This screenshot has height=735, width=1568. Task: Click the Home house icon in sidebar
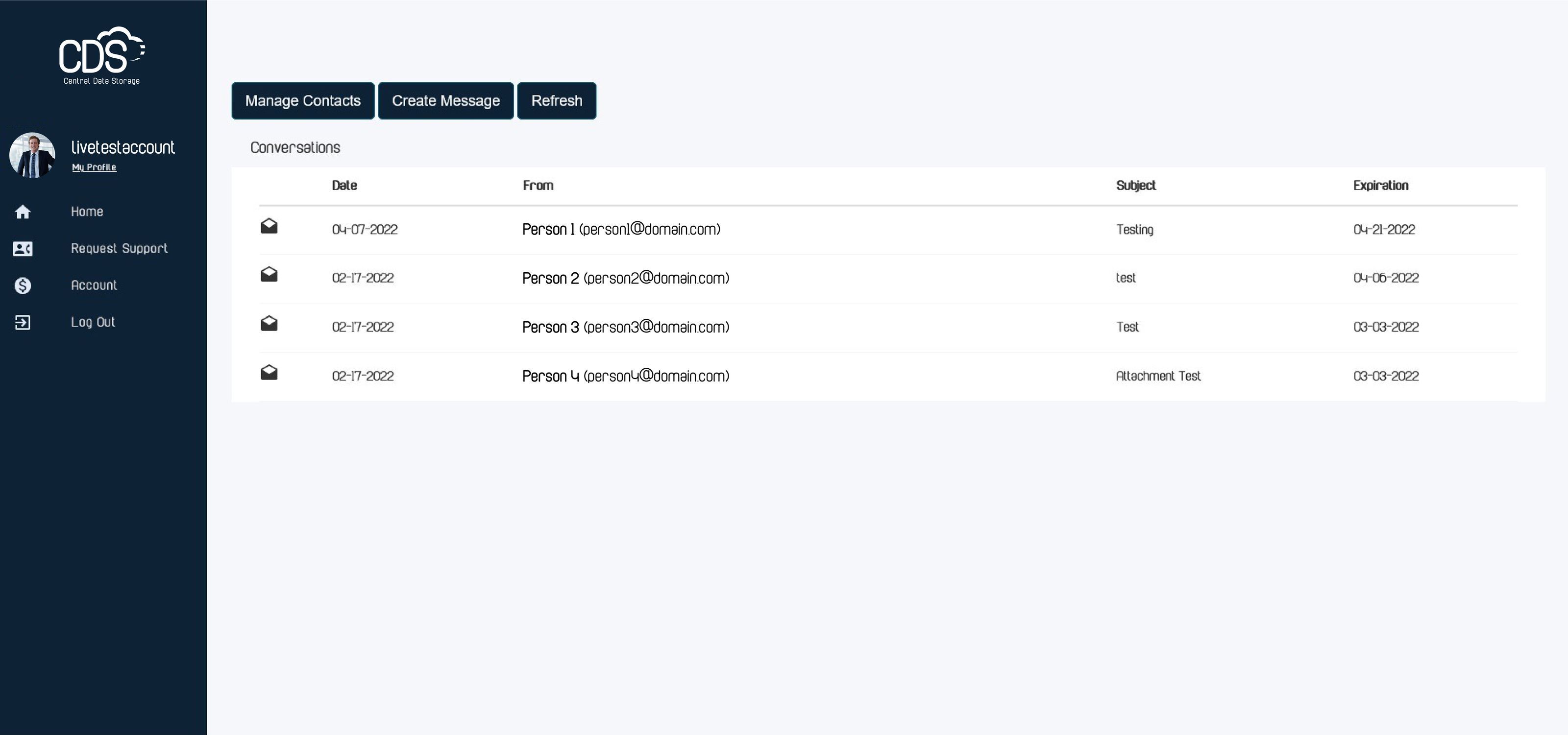coord(23,212)
